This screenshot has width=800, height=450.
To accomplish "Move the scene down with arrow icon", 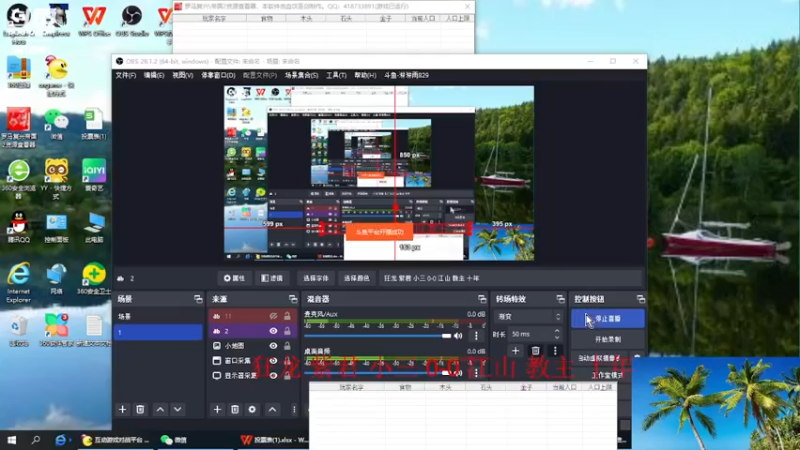I will 178,409.
